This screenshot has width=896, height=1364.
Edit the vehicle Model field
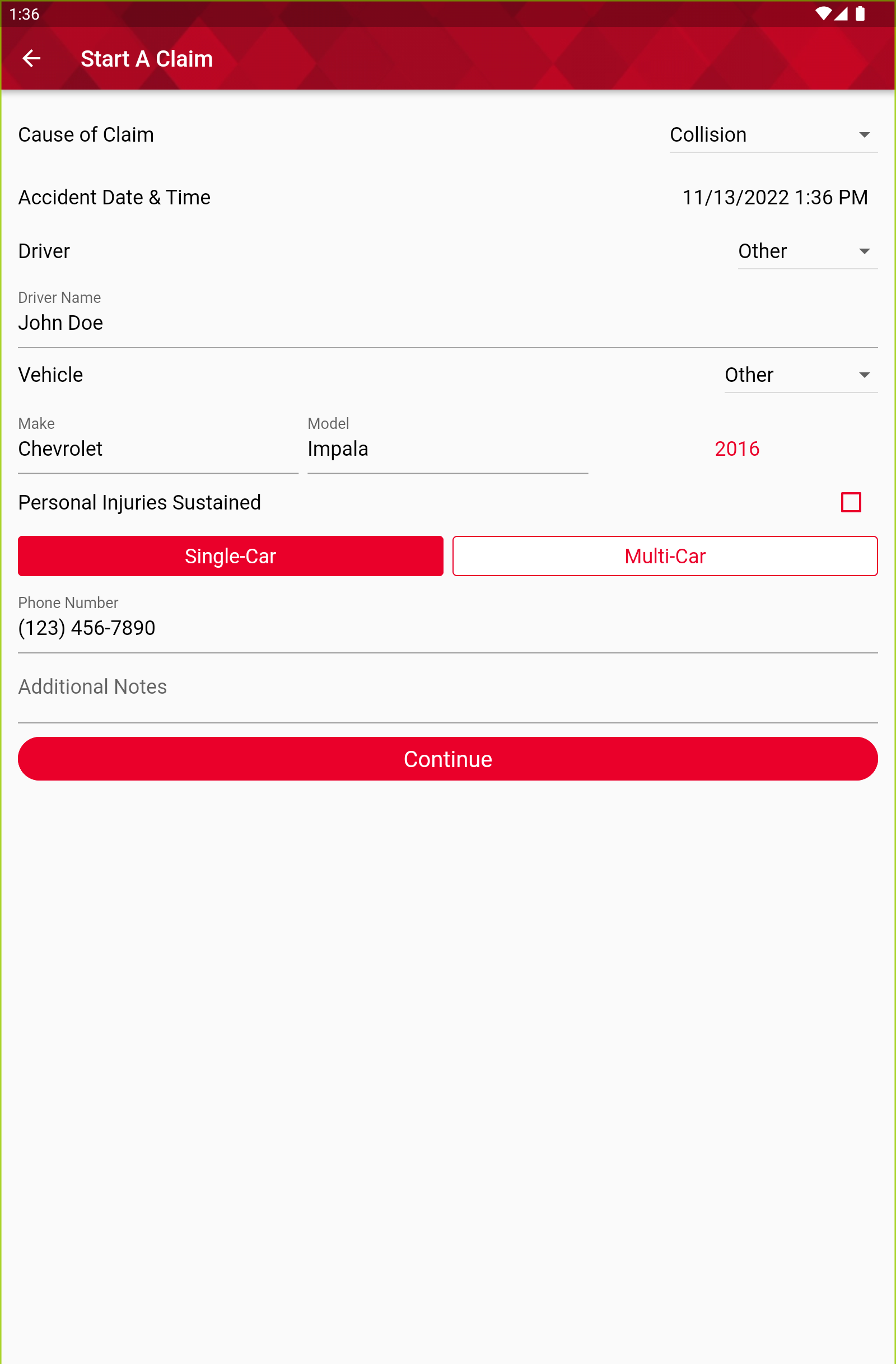click(x=447, y=445)
